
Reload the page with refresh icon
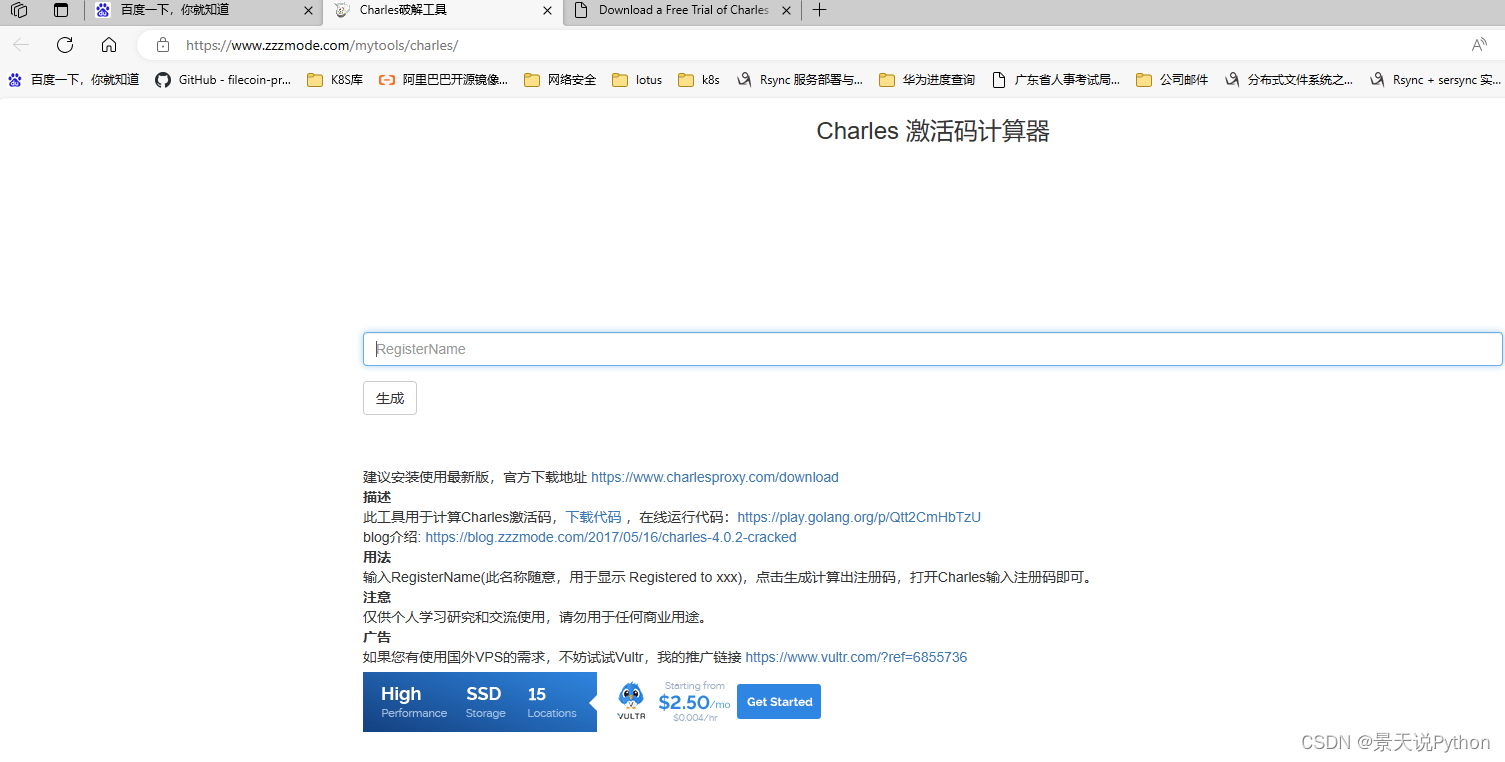pos(65,45)
